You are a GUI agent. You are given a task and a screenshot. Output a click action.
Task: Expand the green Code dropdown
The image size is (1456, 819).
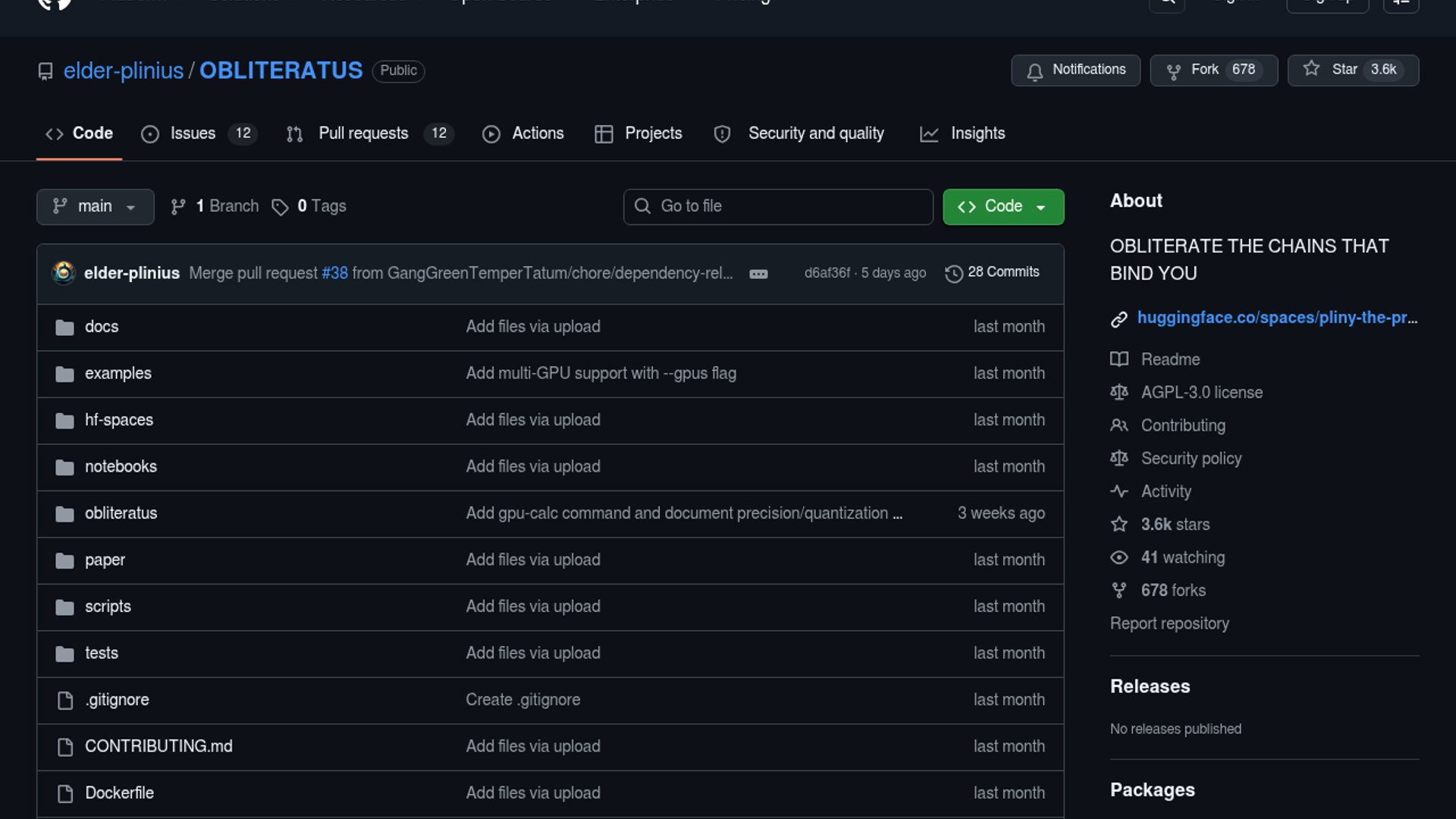(x=1003, y=206)
